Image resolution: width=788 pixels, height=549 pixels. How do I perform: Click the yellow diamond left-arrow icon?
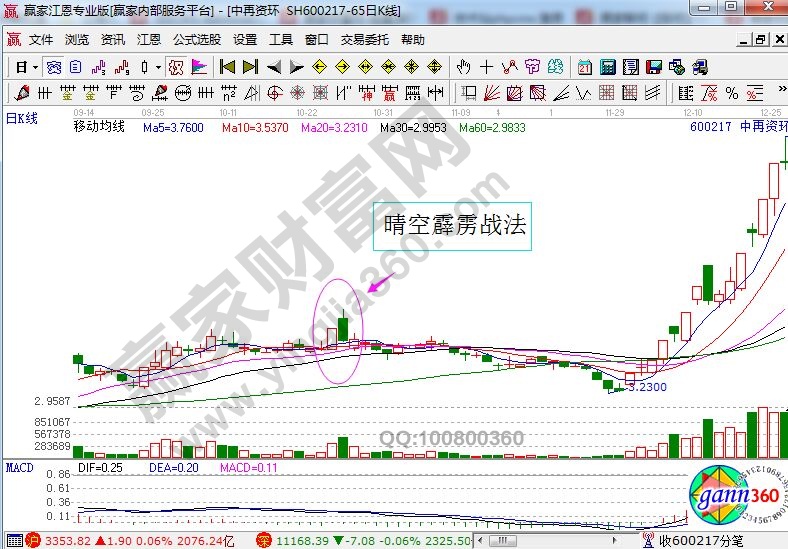coord(319,67)
